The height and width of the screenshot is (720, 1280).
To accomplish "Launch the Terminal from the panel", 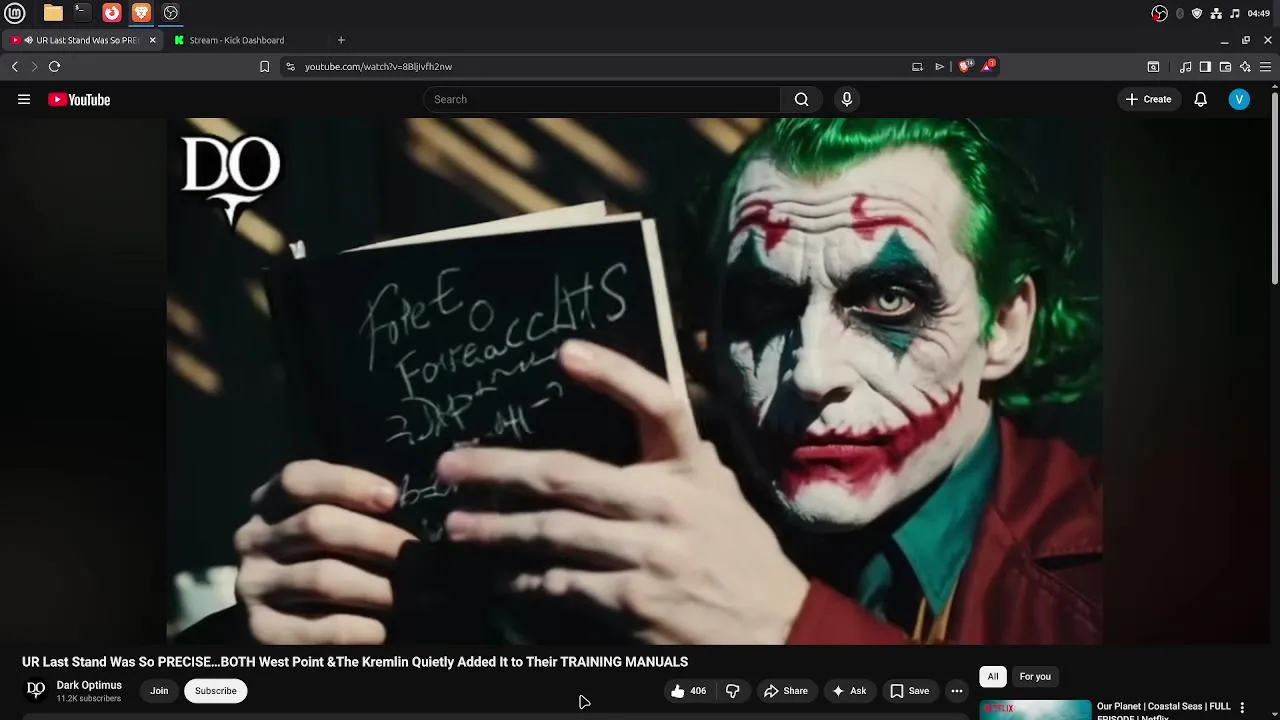I will (x=82, y=13).
